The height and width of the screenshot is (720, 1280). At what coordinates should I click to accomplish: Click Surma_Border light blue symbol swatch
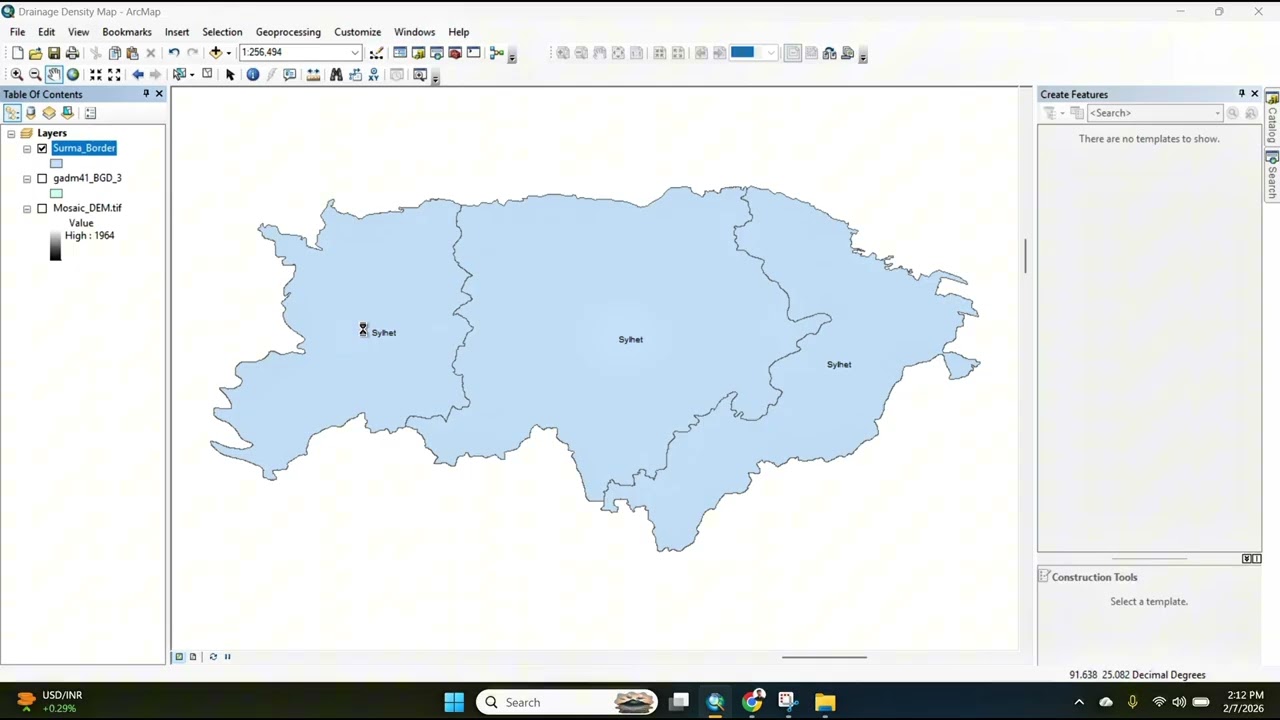tap(56, 163)
